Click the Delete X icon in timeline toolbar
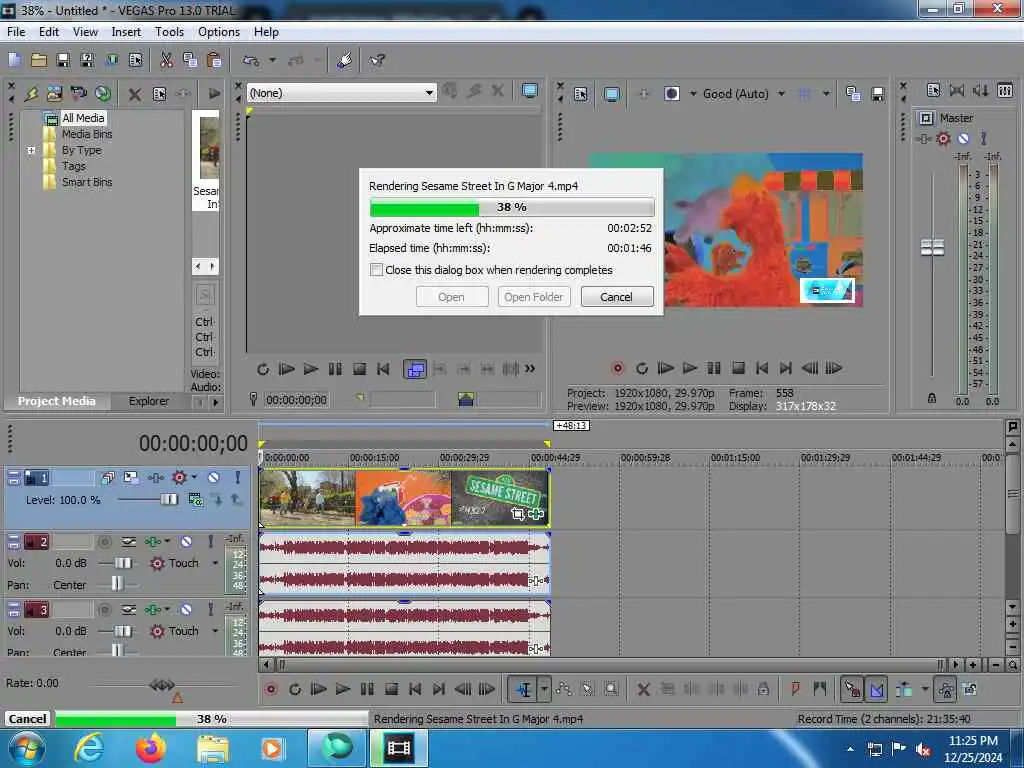This screenshot has height=768, width=1024. coord(643,689)
